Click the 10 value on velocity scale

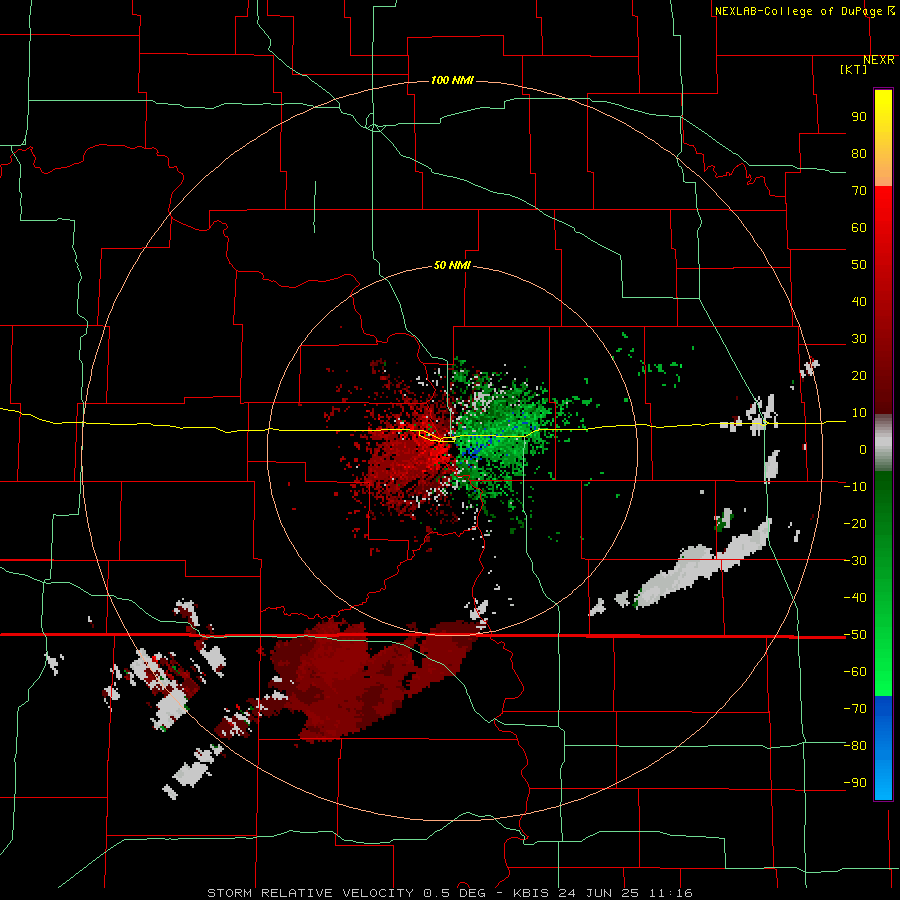pyautogui.click(x=859, y=413)
